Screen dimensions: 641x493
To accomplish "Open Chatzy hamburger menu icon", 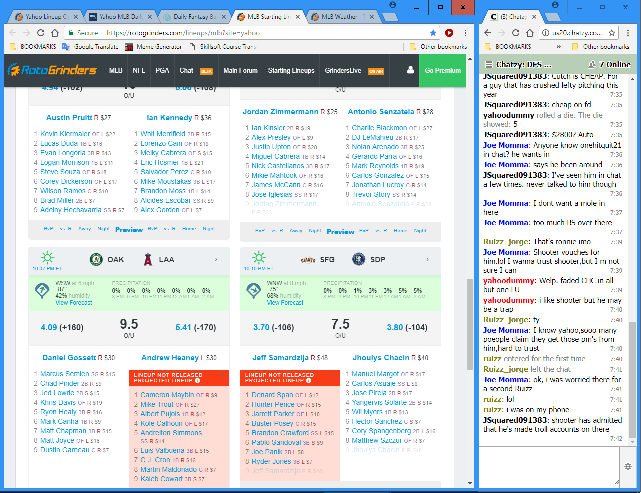I will click(x=488, y=65).
